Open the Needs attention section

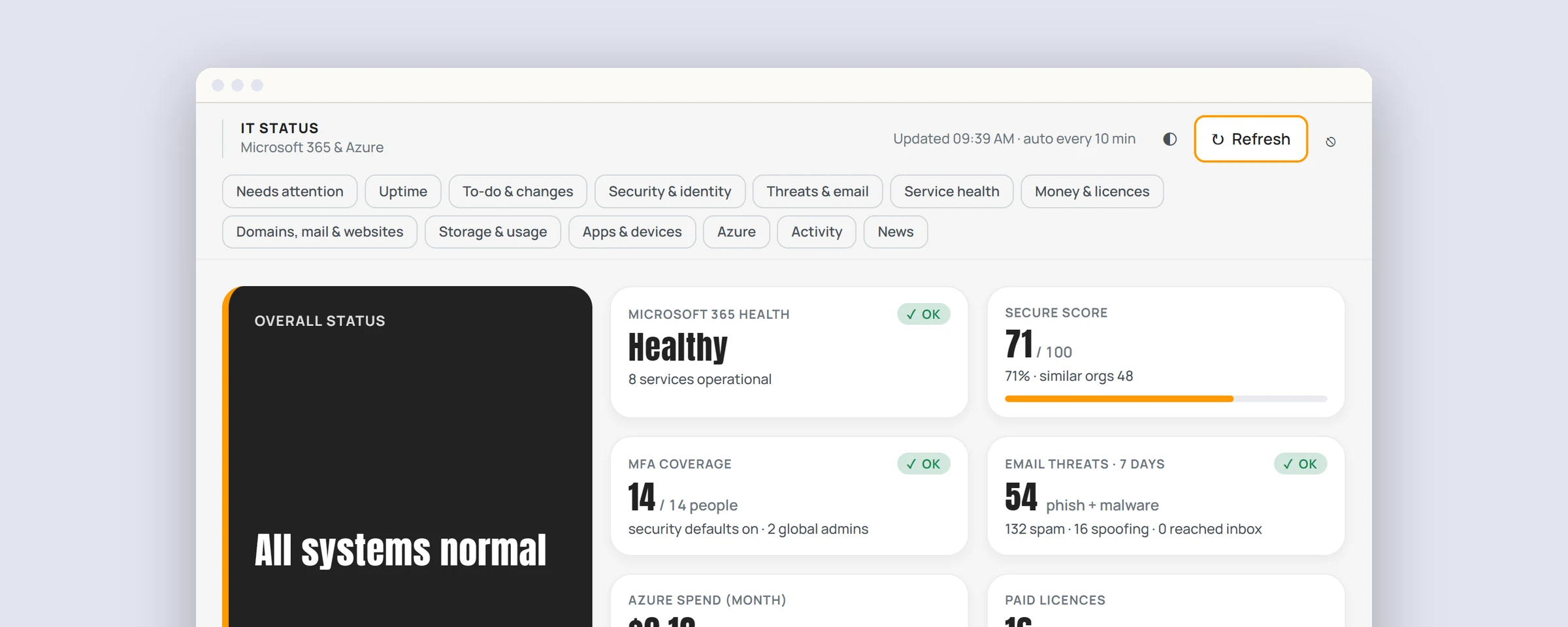[289, 191]
